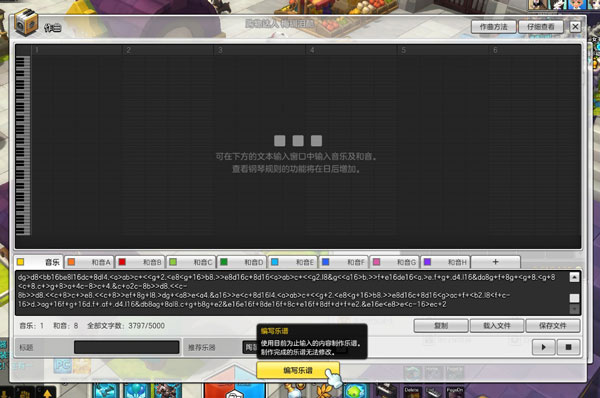The image size is (600, 398).
Task: Click measure marker 2 in the piano roll
Action: coord(128,50)
